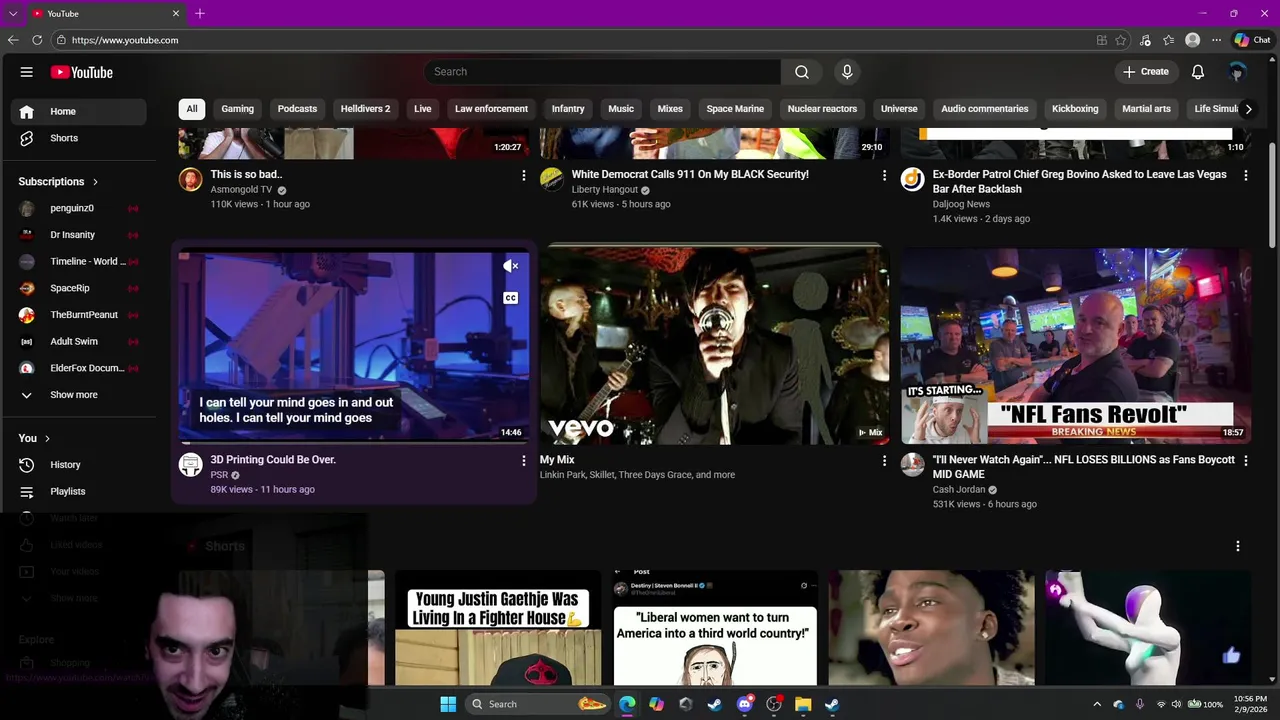
Task: Select the 'Gaming' filter chip
Action: 238,109
